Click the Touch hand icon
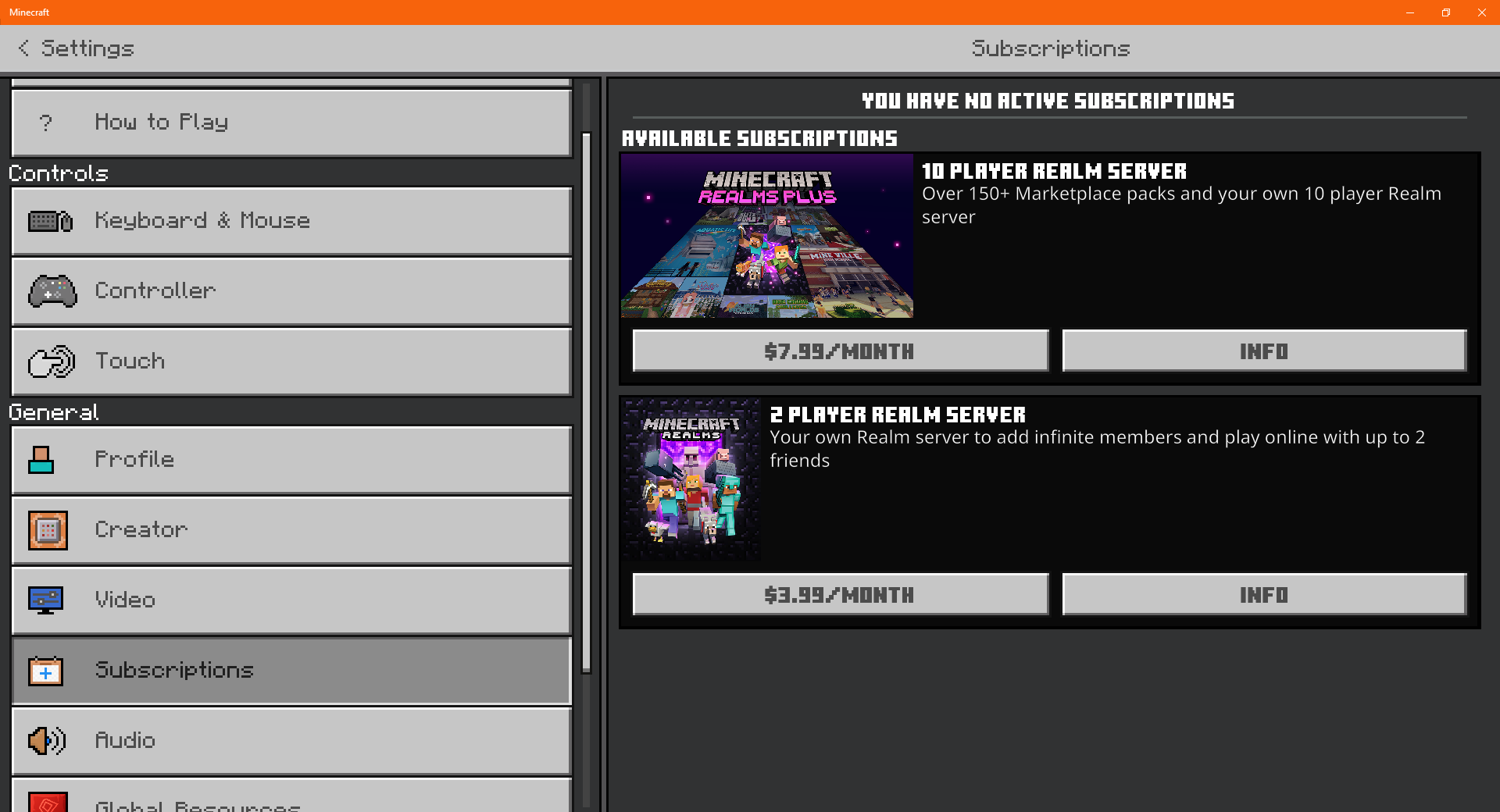This screenshot has height=812, width=1500. (x=52, y=361)
